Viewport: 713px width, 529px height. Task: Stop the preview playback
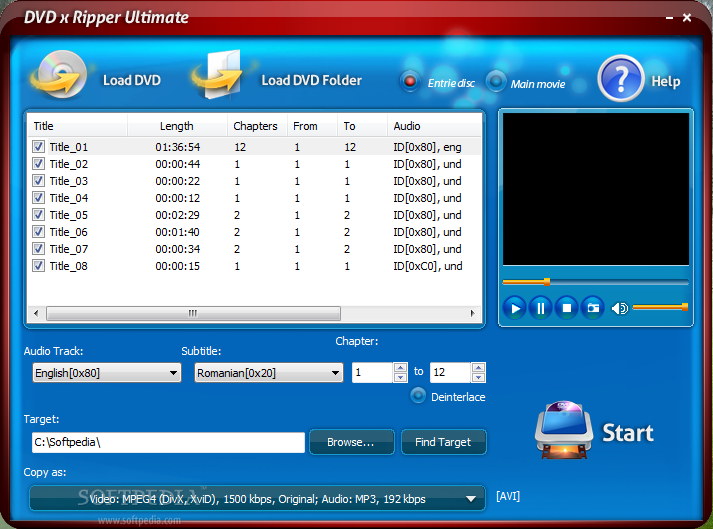coord(567,308)
